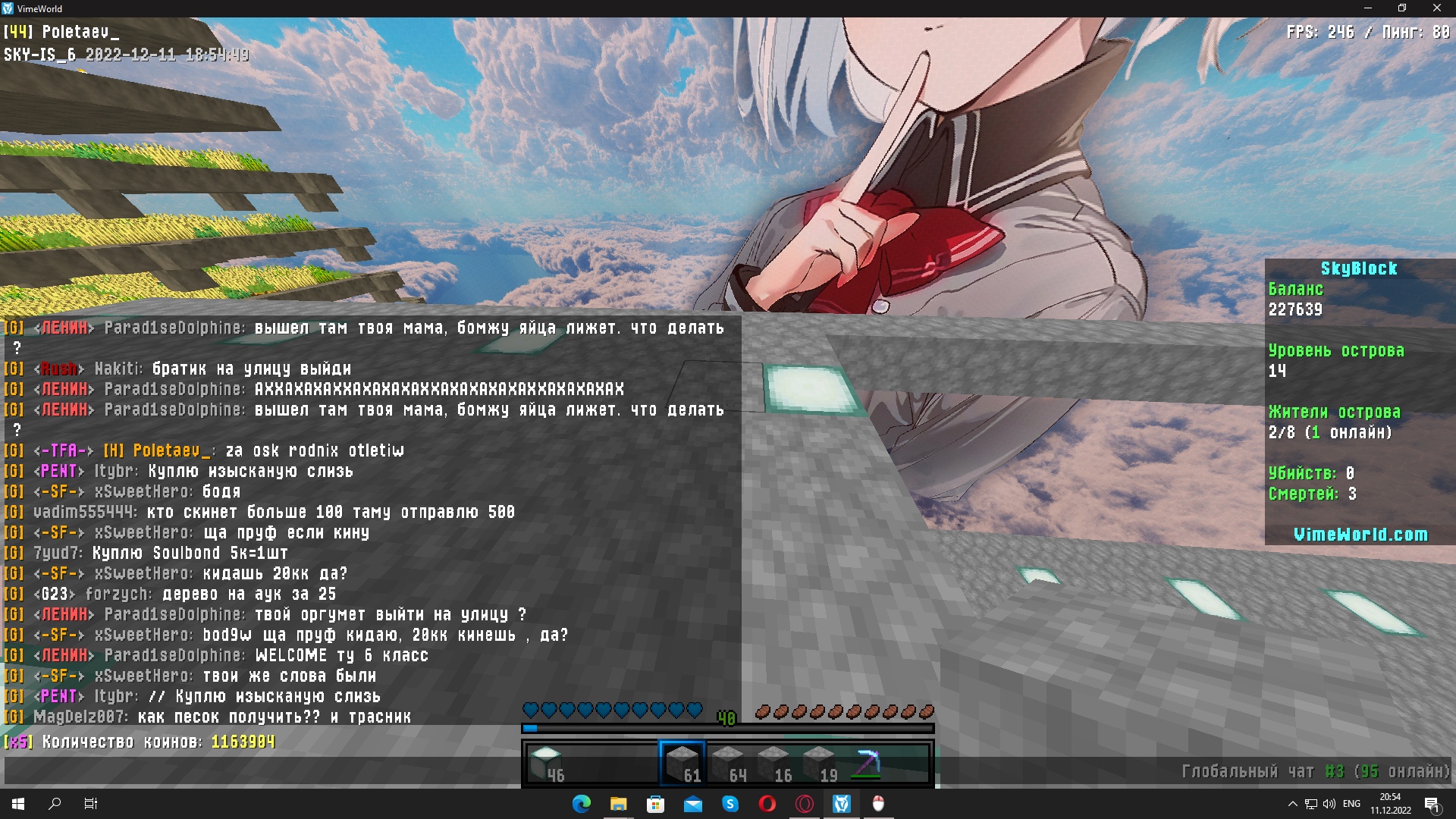
Task: Select the glass block stack of 46
Action: click(547, 763)
